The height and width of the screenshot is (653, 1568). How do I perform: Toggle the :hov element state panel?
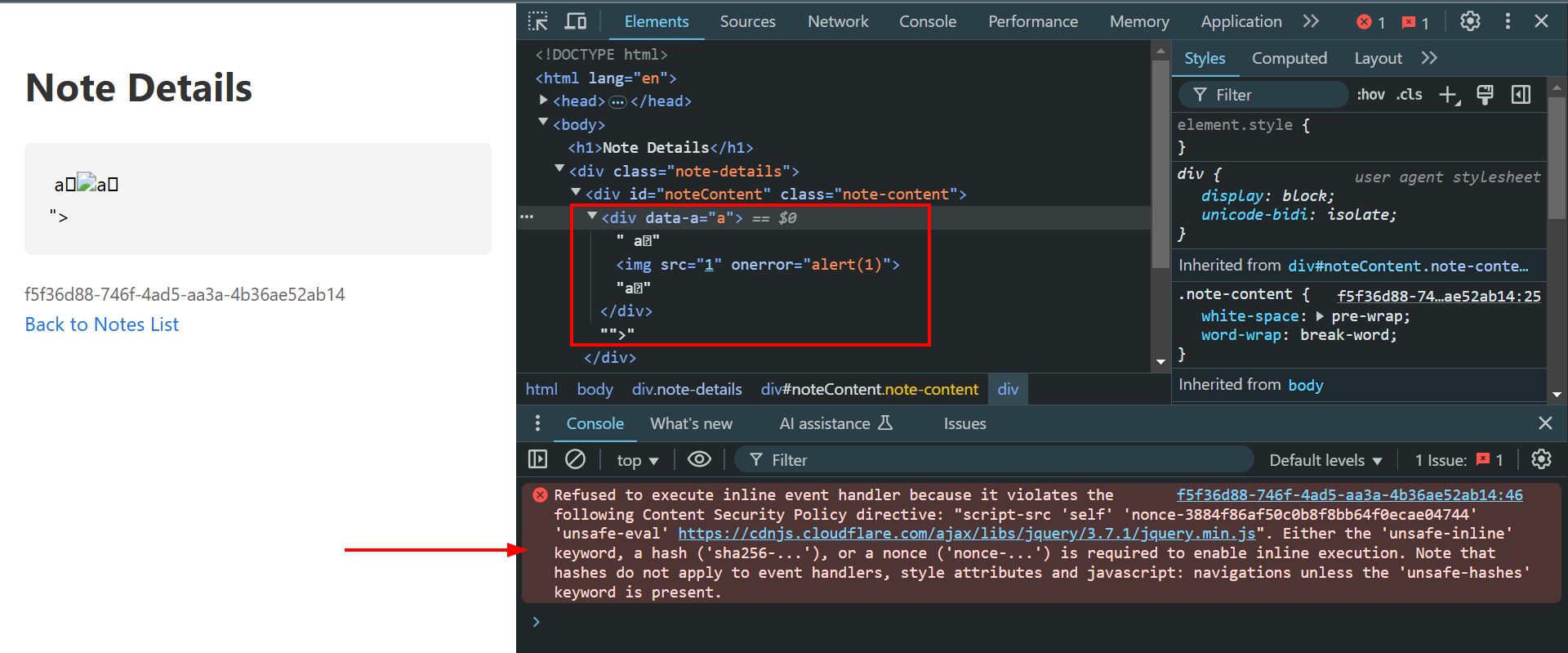pyautogui.click(x=1370, y=95)
